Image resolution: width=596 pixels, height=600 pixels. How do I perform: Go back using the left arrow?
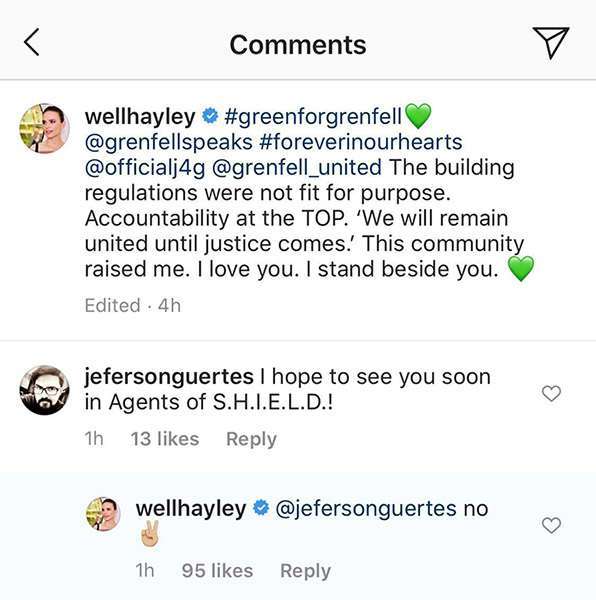click(x=32, y=42)
